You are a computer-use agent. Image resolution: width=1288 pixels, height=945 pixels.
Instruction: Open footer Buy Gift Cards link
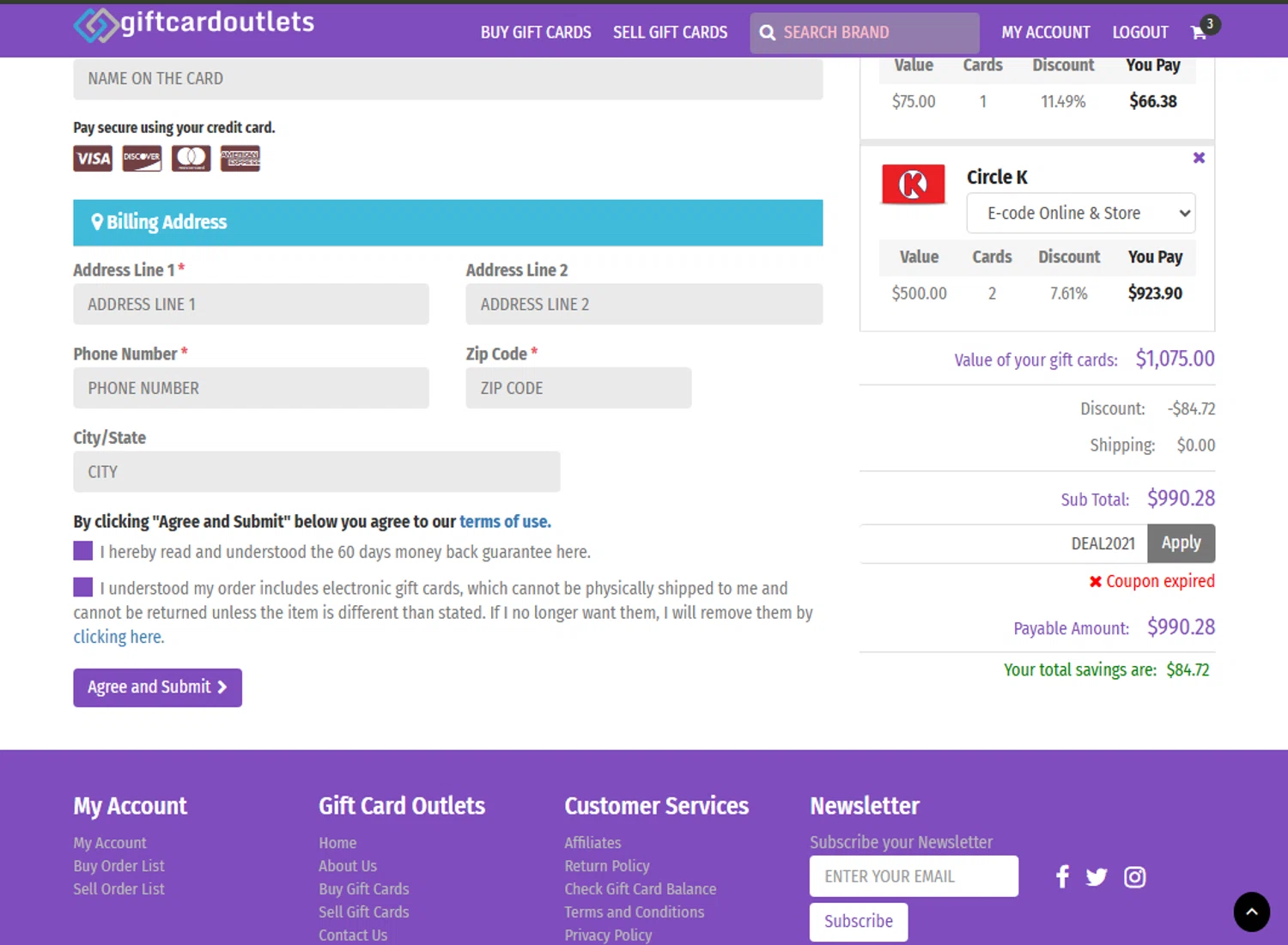click(364, 889)
